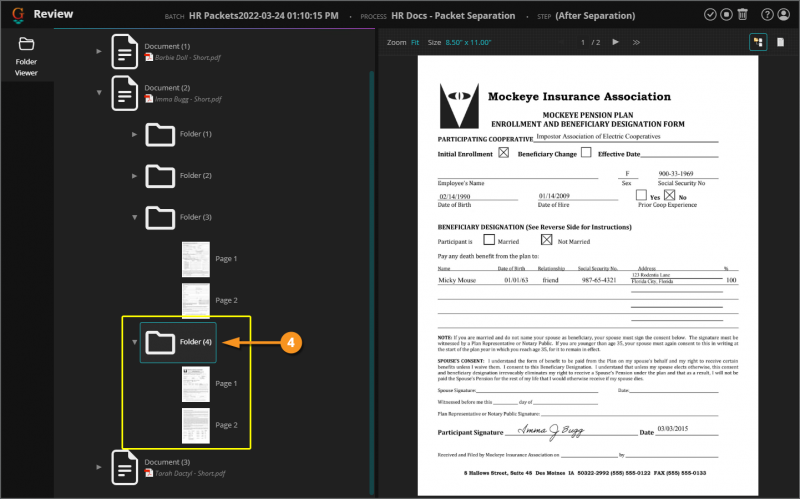Open help with the question mark icon
800x499 pixels.
click(767, 15)
